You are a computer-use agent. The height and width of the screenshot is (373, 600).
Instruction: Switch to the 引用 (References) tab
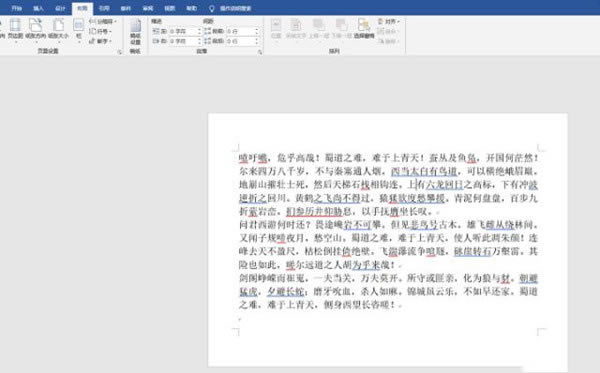(x=104, y=8)
